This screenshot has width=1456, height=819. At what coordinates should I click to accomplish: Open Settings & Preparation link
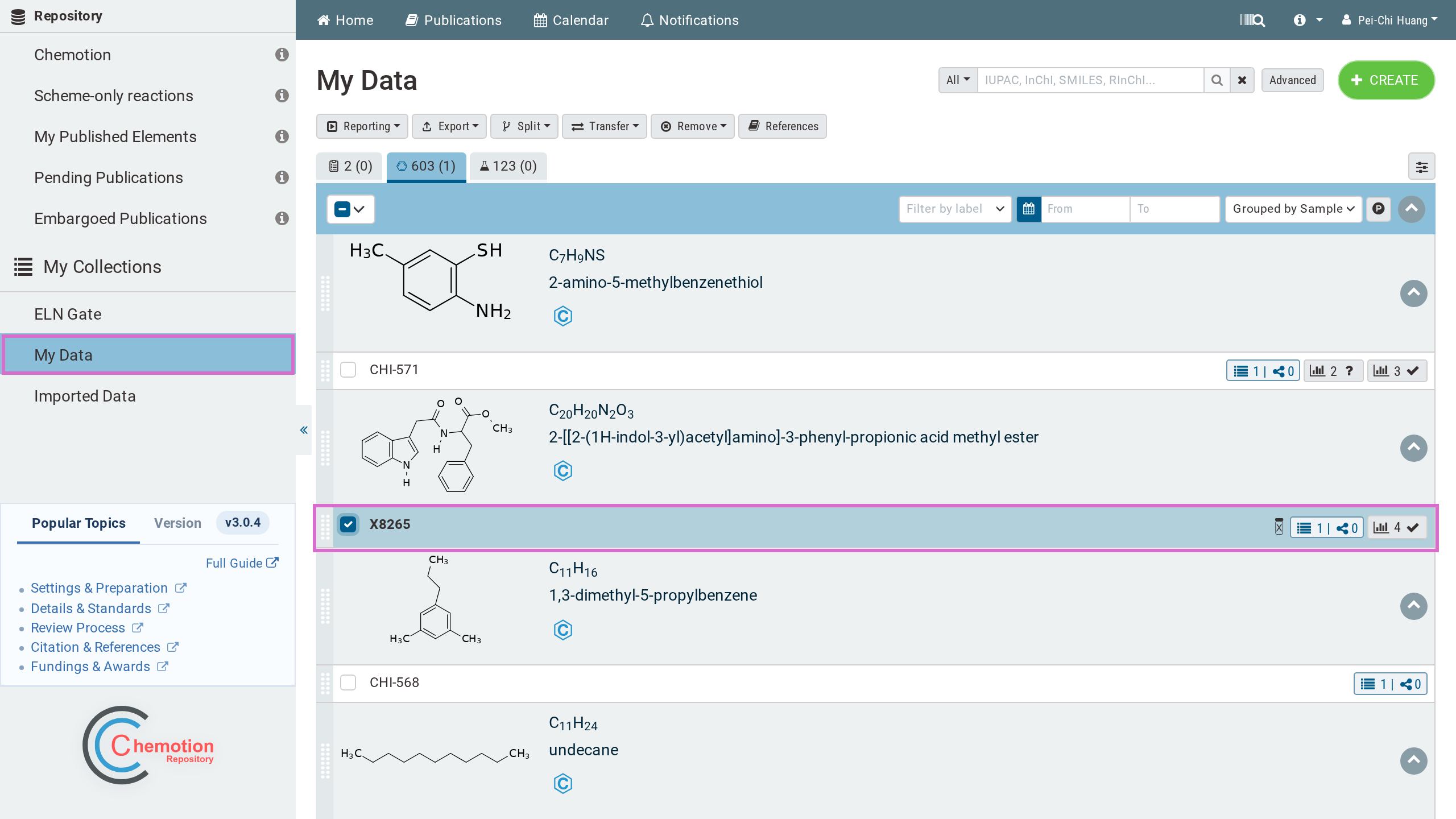(x=108, y=588)
